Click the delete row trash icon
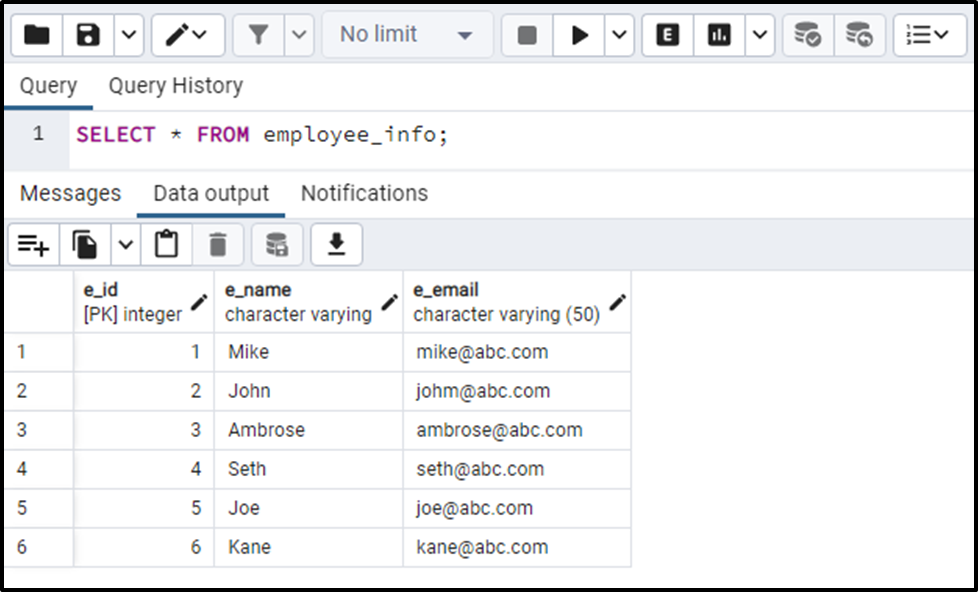The image size is (978, 592). (218, 245)
